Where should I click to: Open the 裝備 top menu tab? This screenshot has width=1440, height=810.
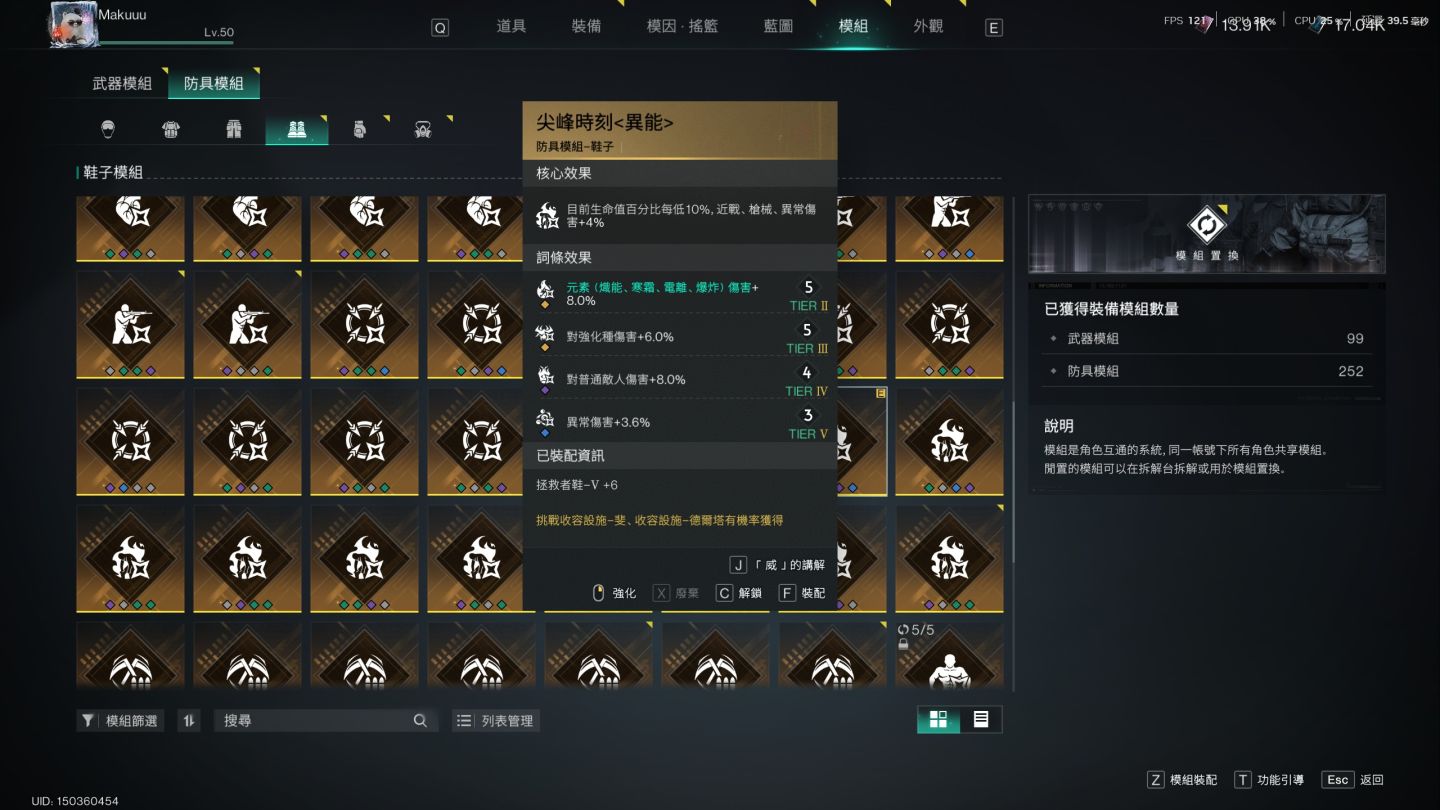(586, 26)
